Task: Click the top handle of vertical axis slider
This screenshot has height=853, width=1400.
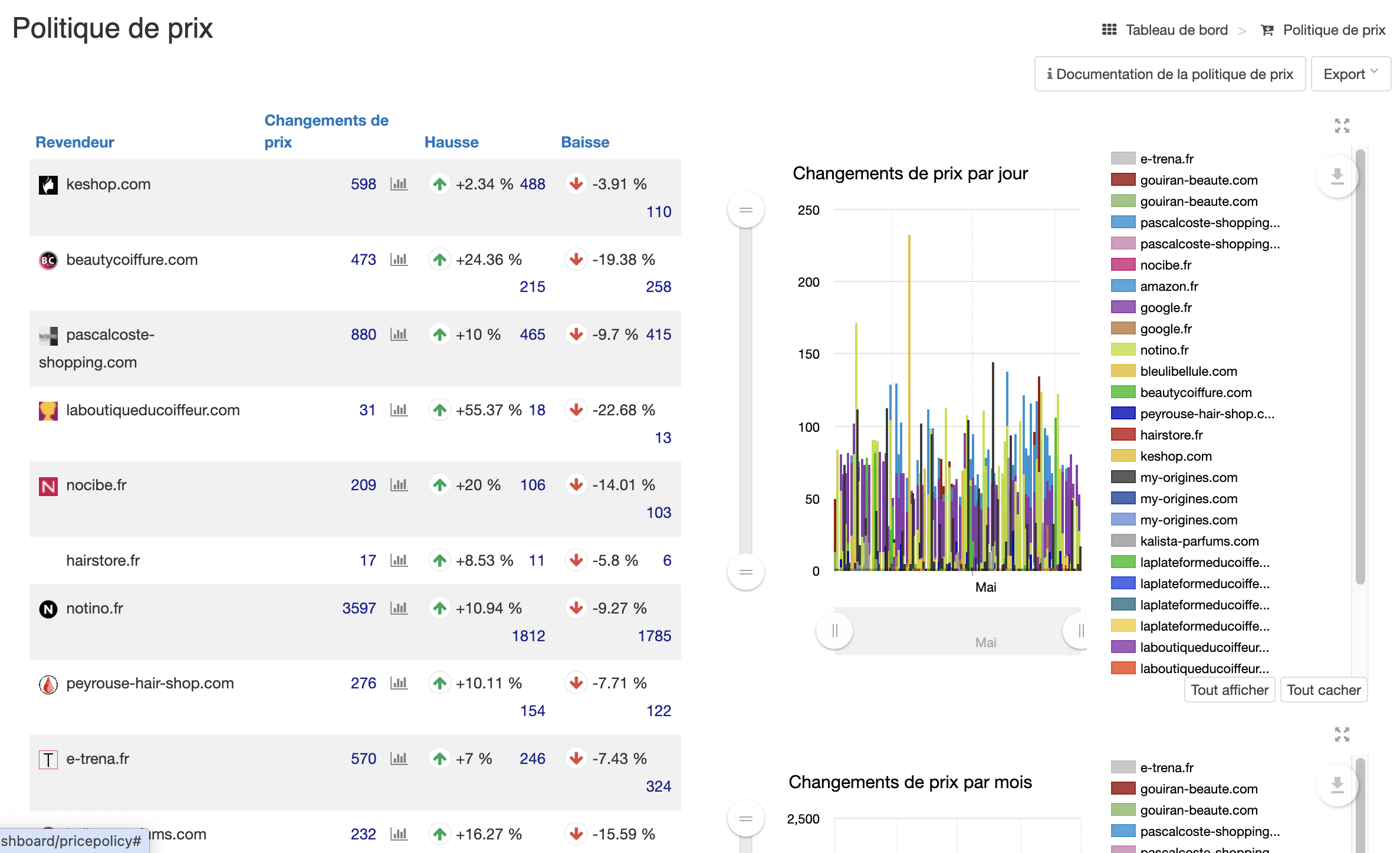Action: pos(746,210)
